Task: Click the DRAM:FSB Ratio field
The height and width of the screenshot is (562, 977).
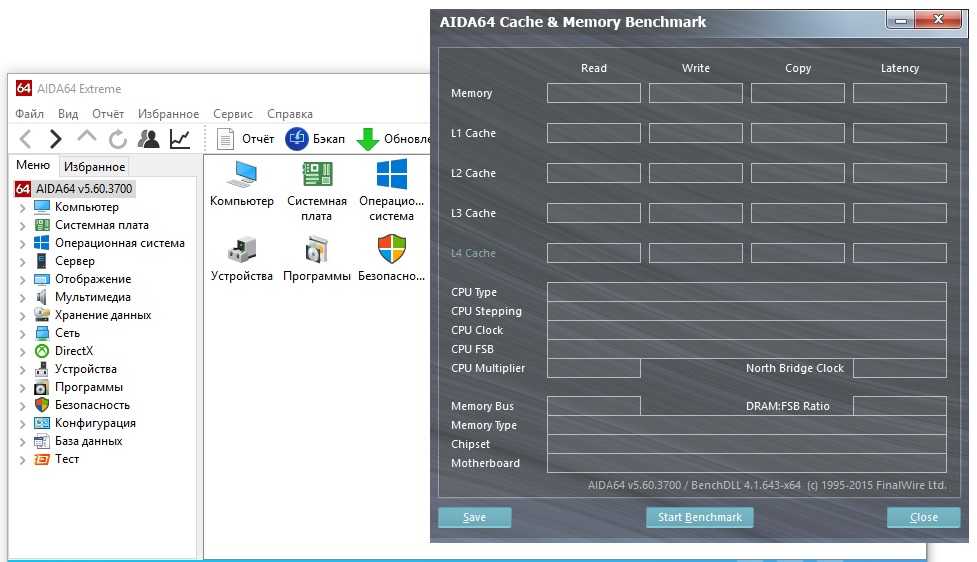Action: coord(900,406)
